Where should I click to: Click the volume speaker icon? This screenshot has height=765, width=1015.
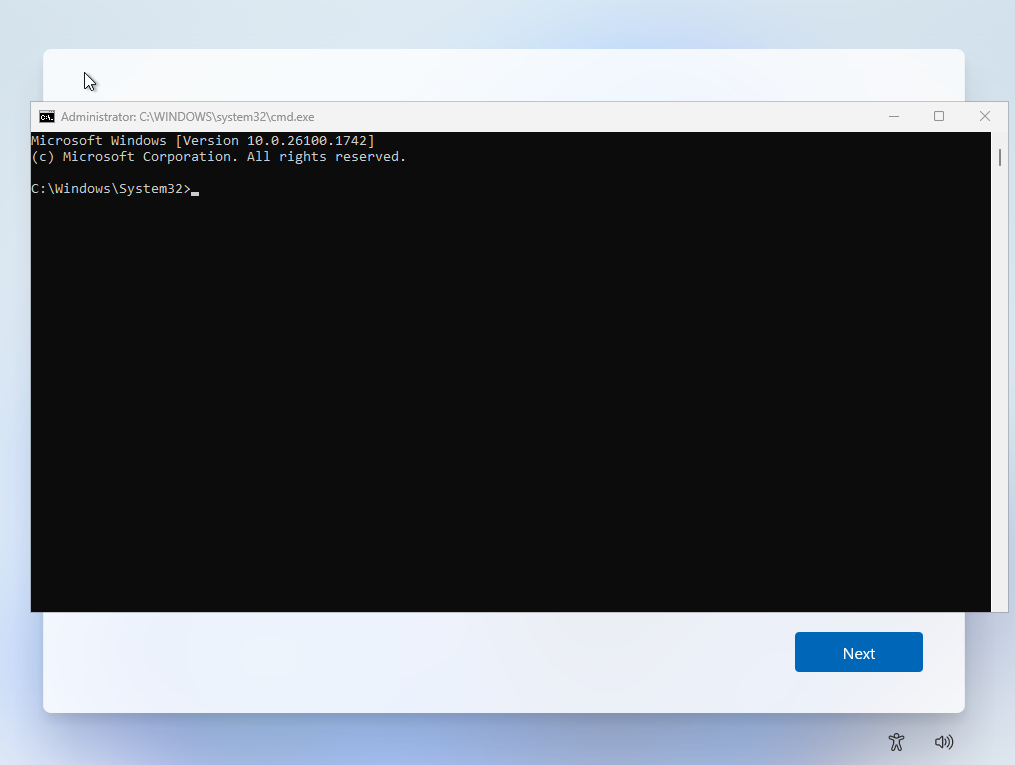(x=943, y=741)
